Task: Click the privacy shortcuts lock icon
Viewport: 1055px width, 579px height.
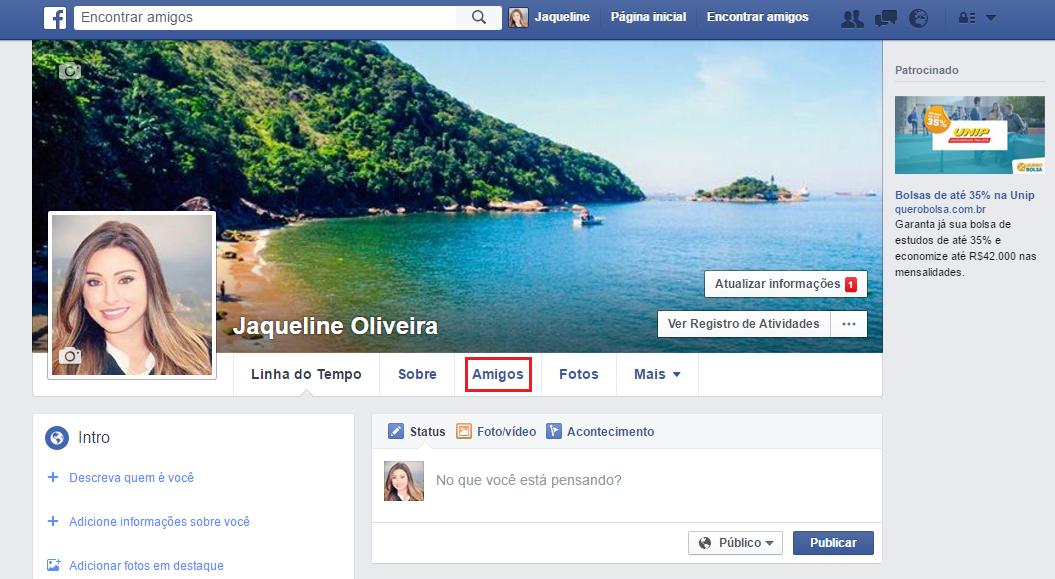Action: (967, 17)
